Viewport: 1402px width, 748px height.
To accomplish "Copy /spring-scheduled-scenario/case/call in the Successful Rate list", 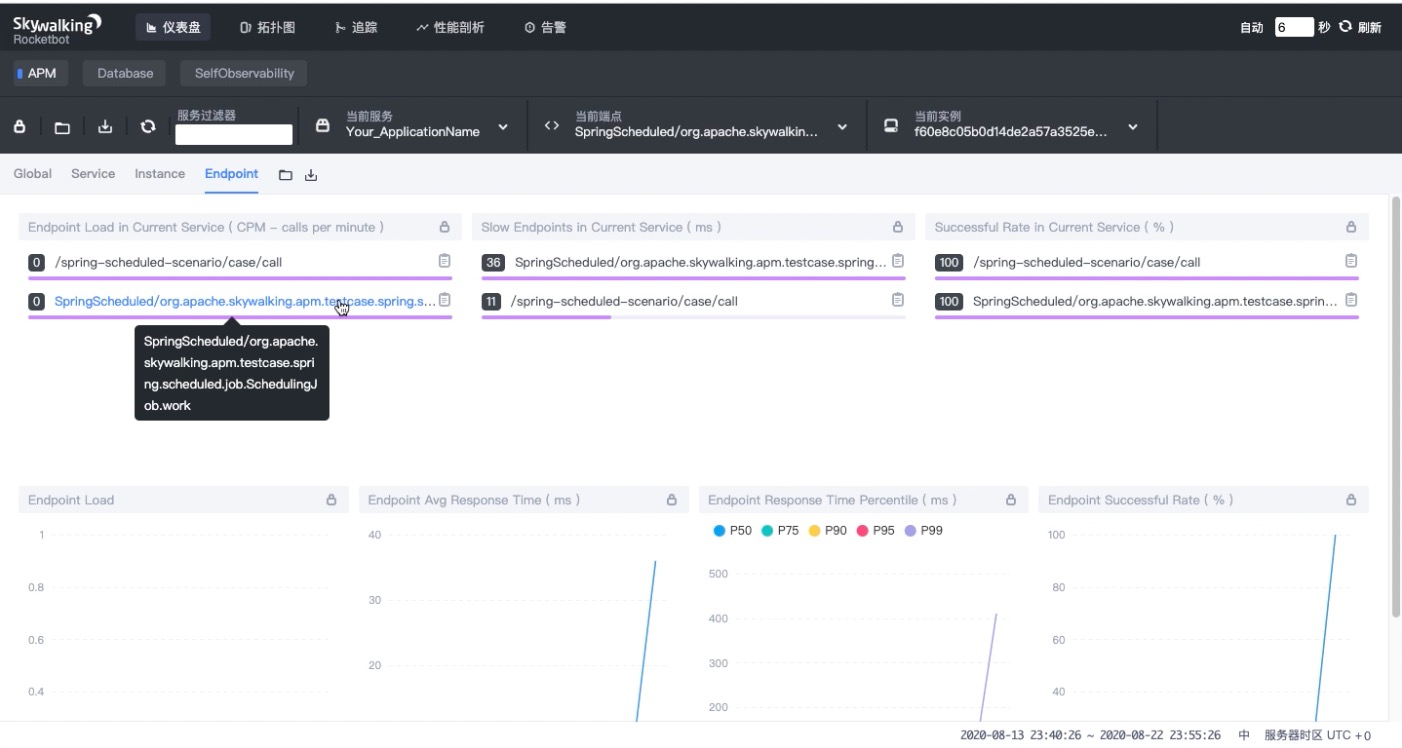I will [x=1351, y=261].
